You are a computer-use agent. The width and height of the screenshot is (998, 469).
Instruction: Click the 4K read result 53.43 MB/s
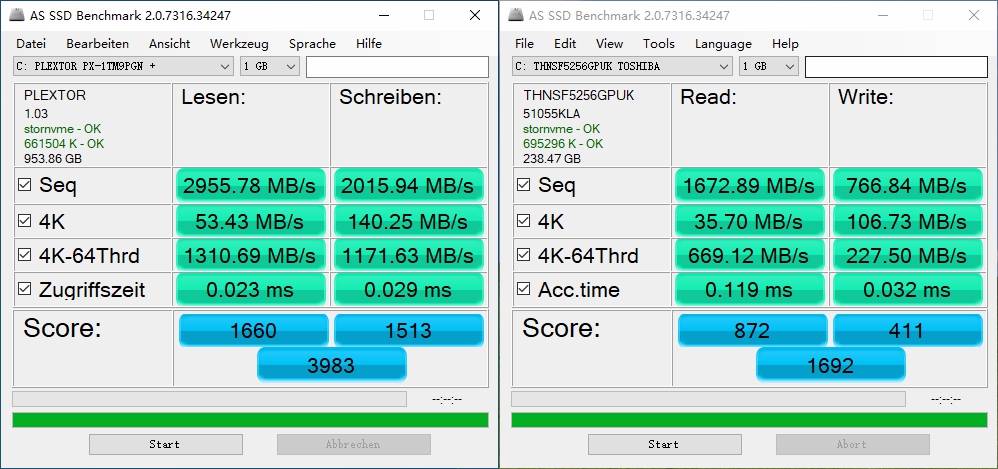pos(250,221)
